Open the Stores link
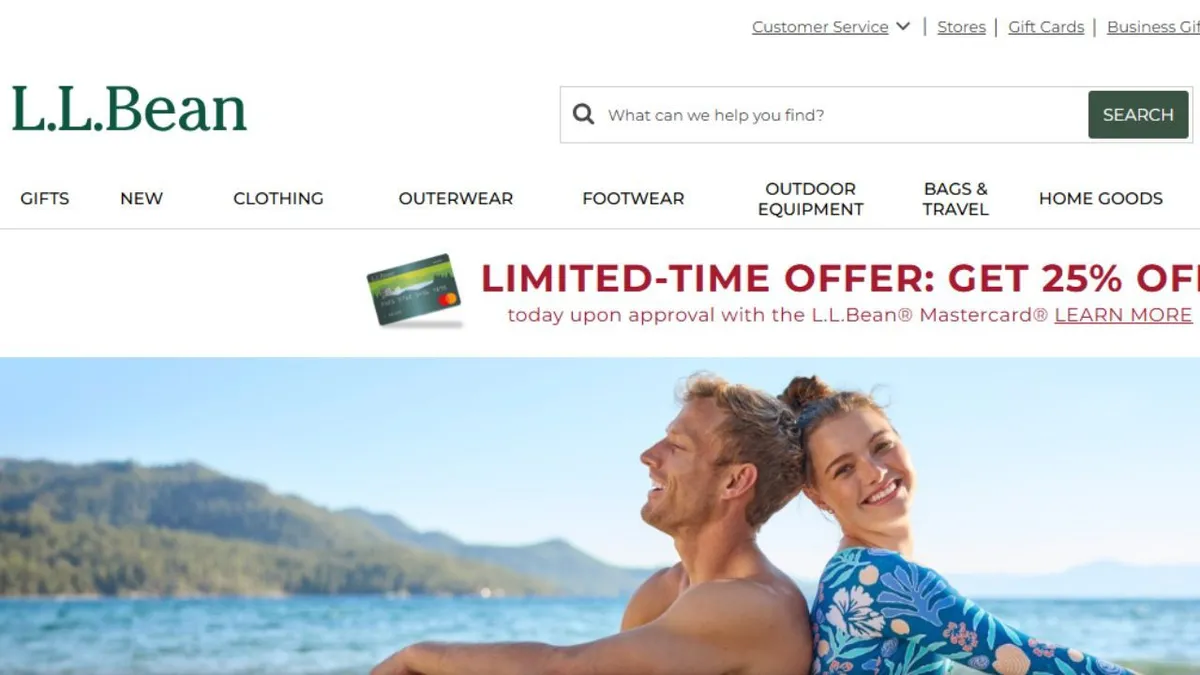1200x675 pixels. pyautogui.click(x=961, y=27)
